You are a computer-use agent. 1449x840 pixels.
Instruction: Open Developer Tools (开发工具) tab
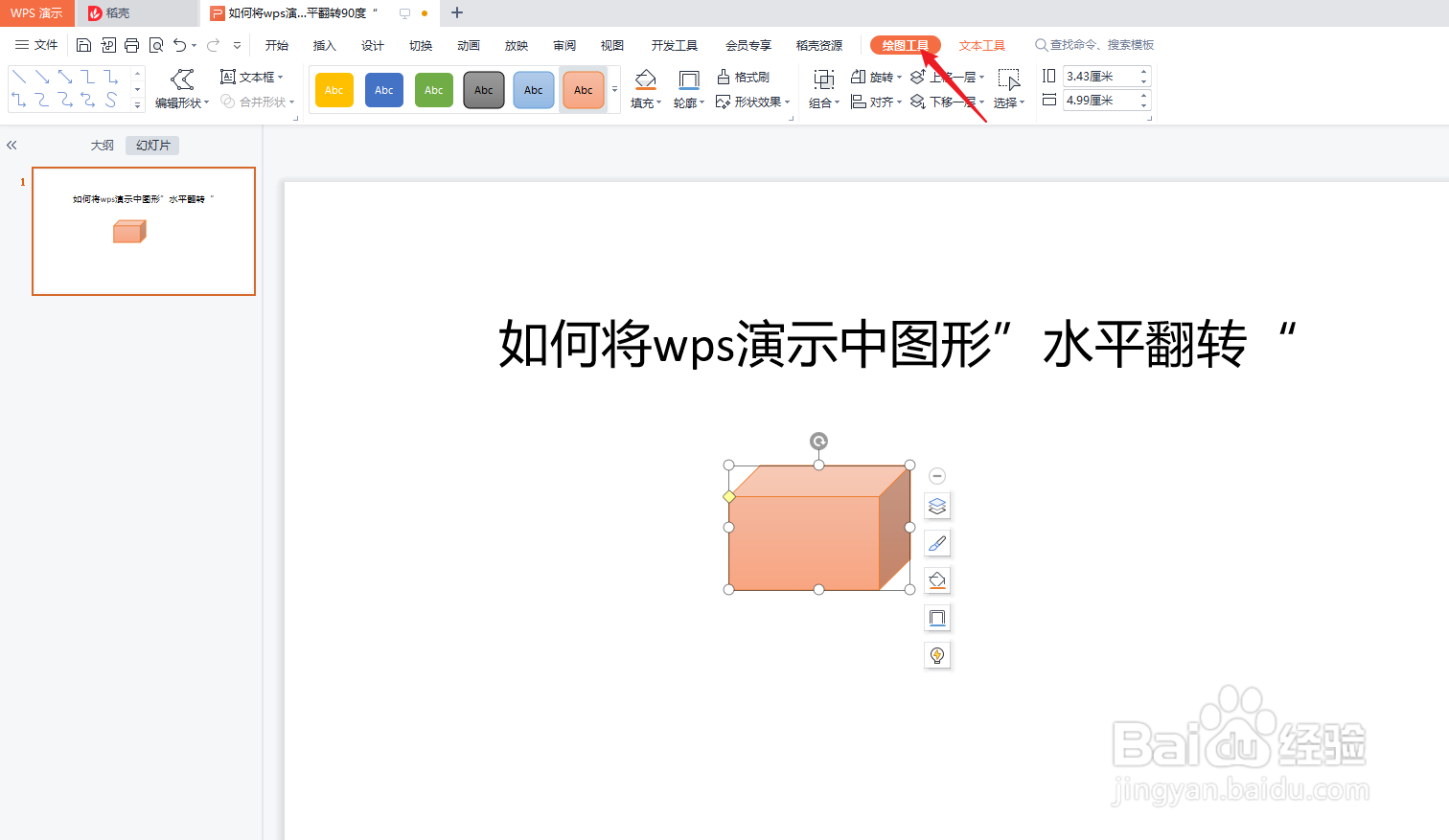675,45
